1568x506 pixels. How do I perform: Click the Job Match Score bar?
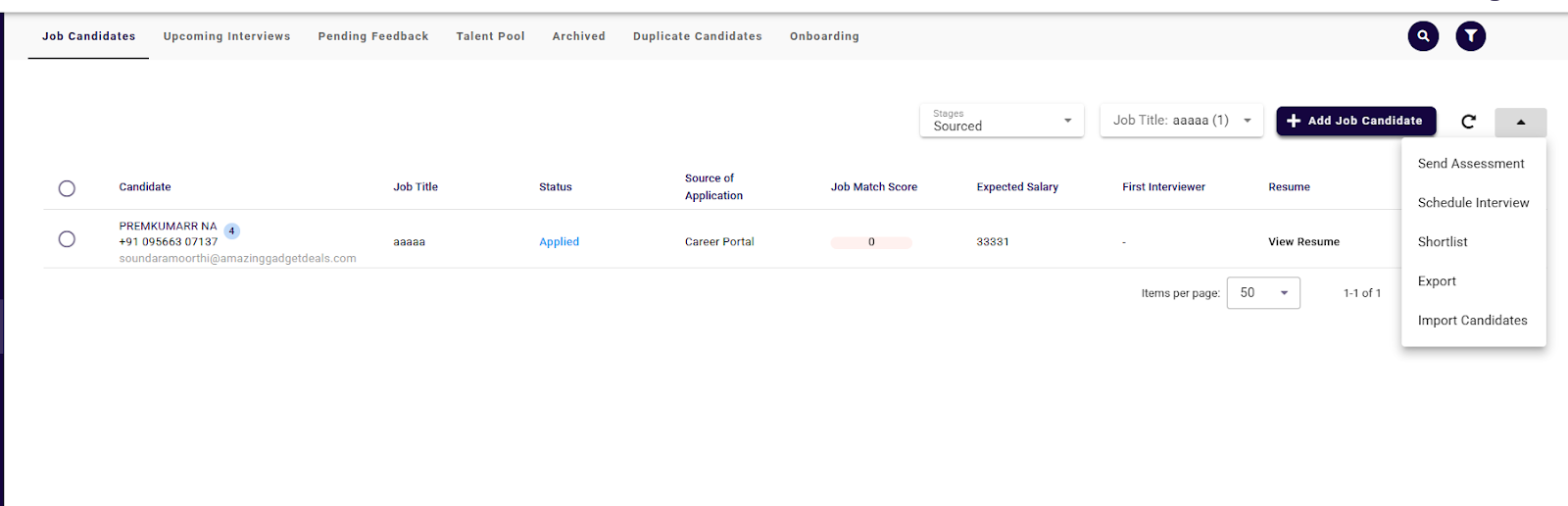coord(871,242)
